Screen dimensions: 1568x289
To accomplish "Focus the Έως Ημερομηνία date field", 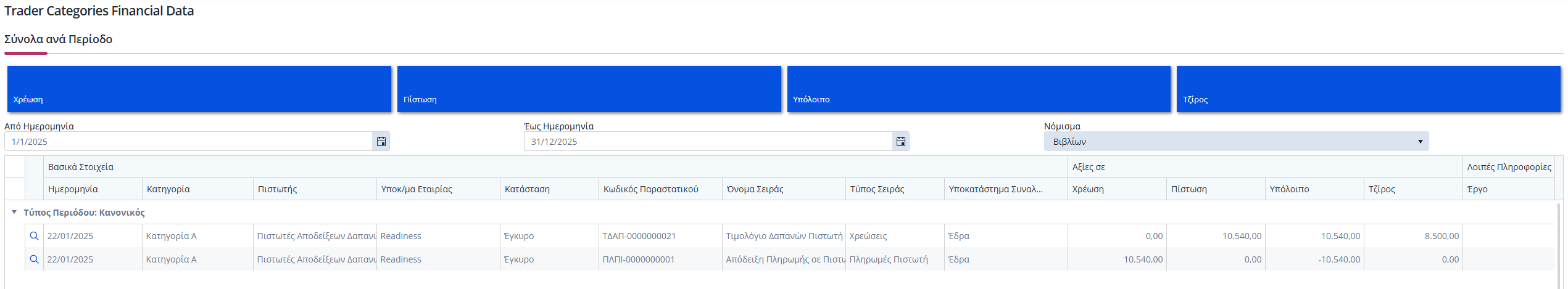I will point(708,142).
